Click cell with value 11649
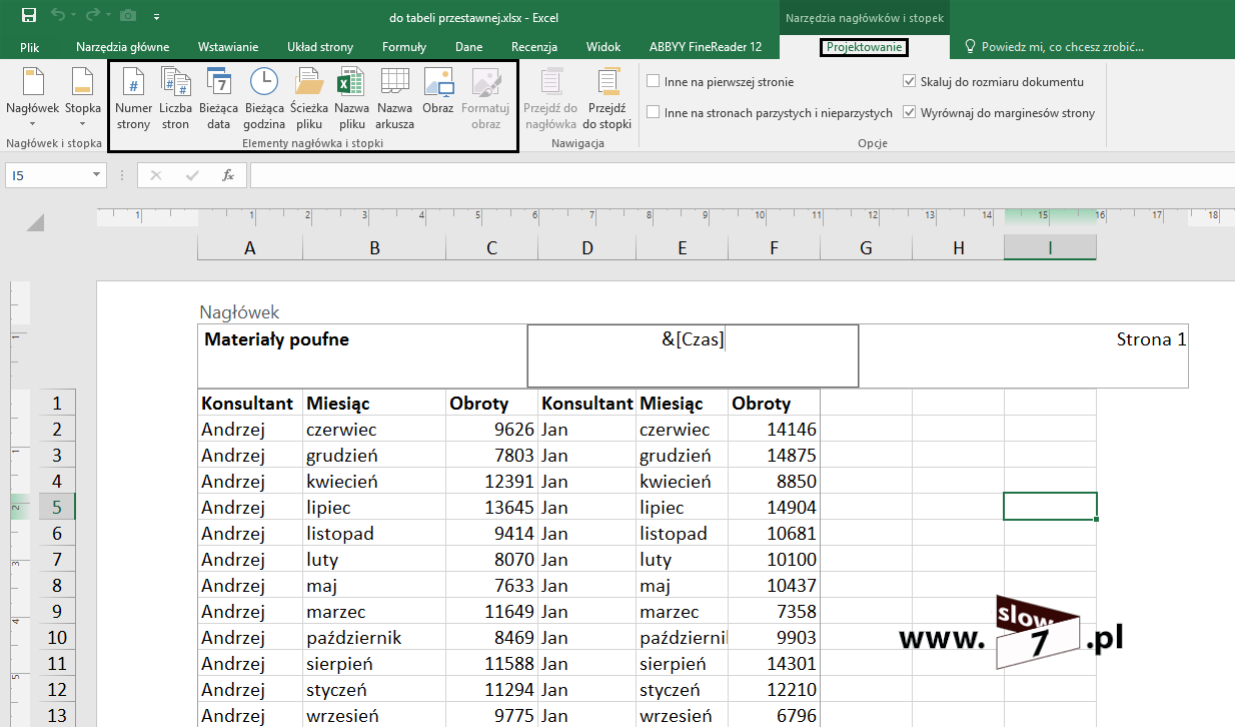 pos(492,611)
